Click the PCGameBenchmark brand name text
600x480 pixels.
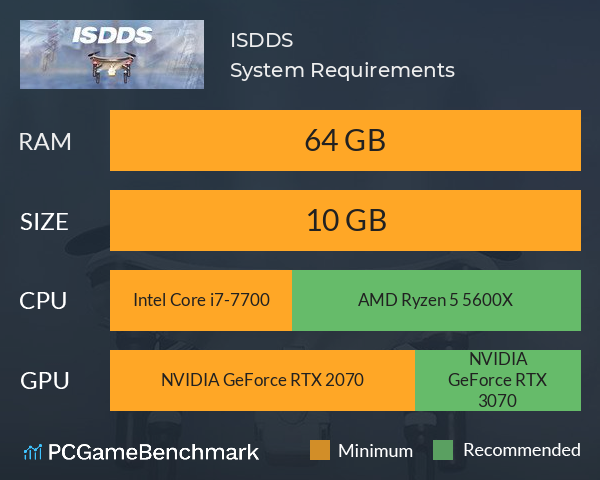coord(153,452)
